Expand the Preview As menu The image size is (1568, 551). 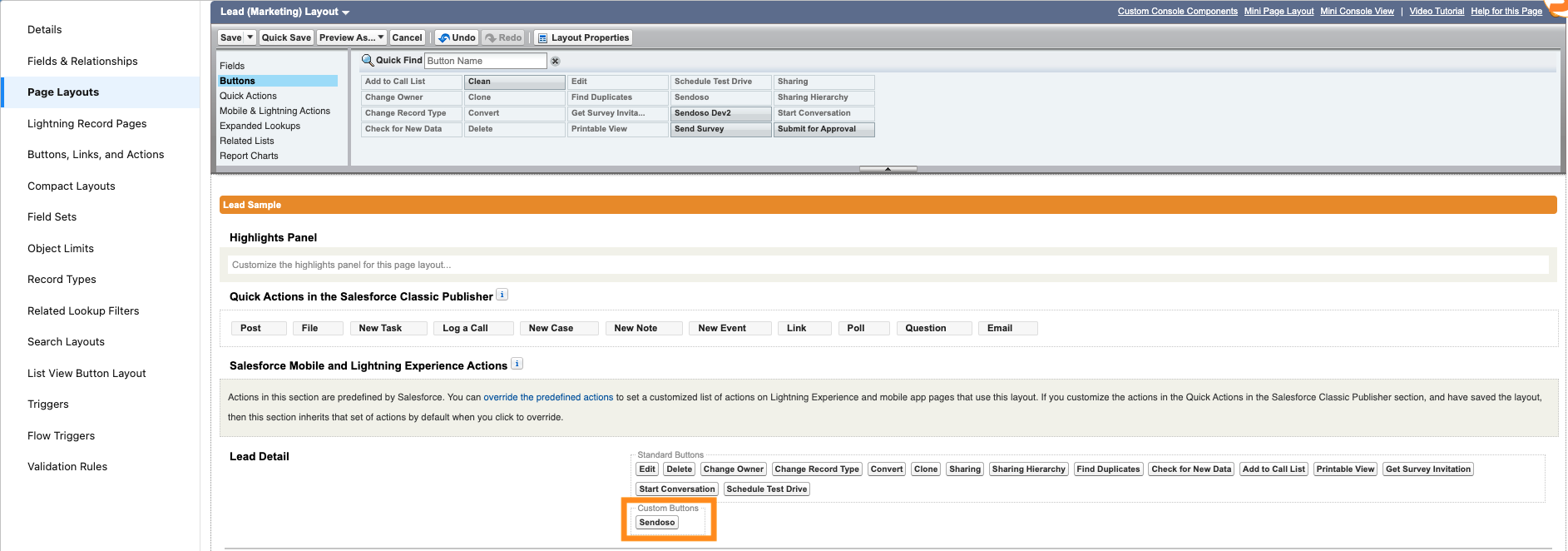(x=352, y=37)
